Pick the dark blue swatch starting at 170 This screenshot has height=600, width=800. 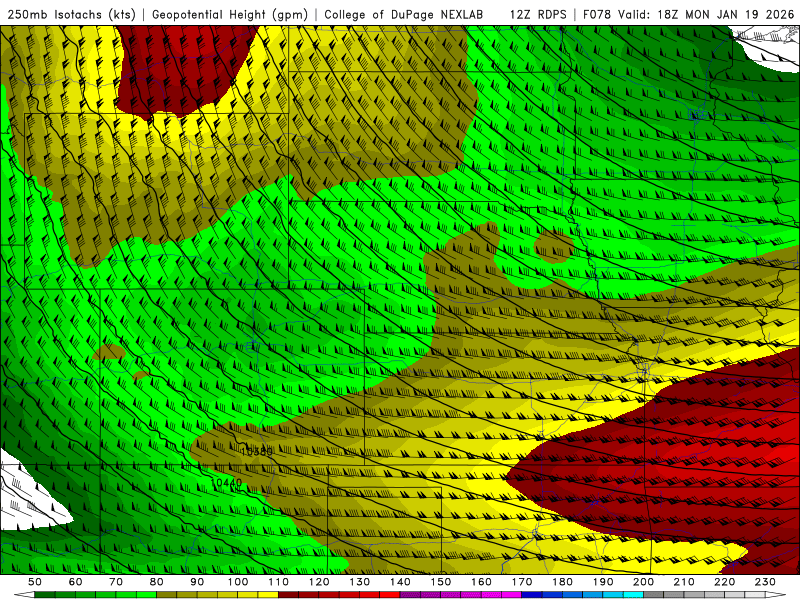pyautogui.click(x=532, y=595)
